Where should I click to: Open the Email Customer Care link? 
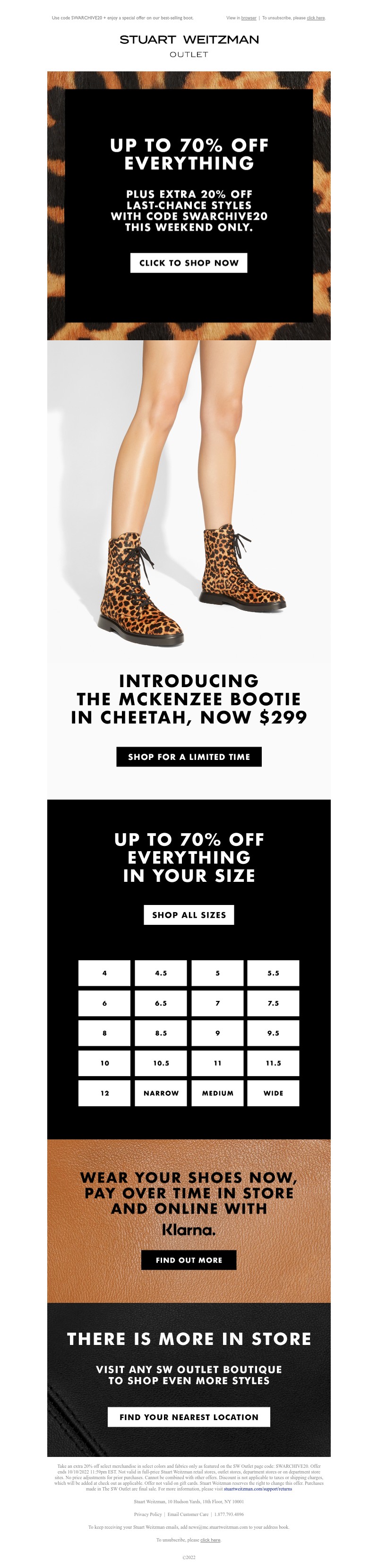tap(188, 1515)
